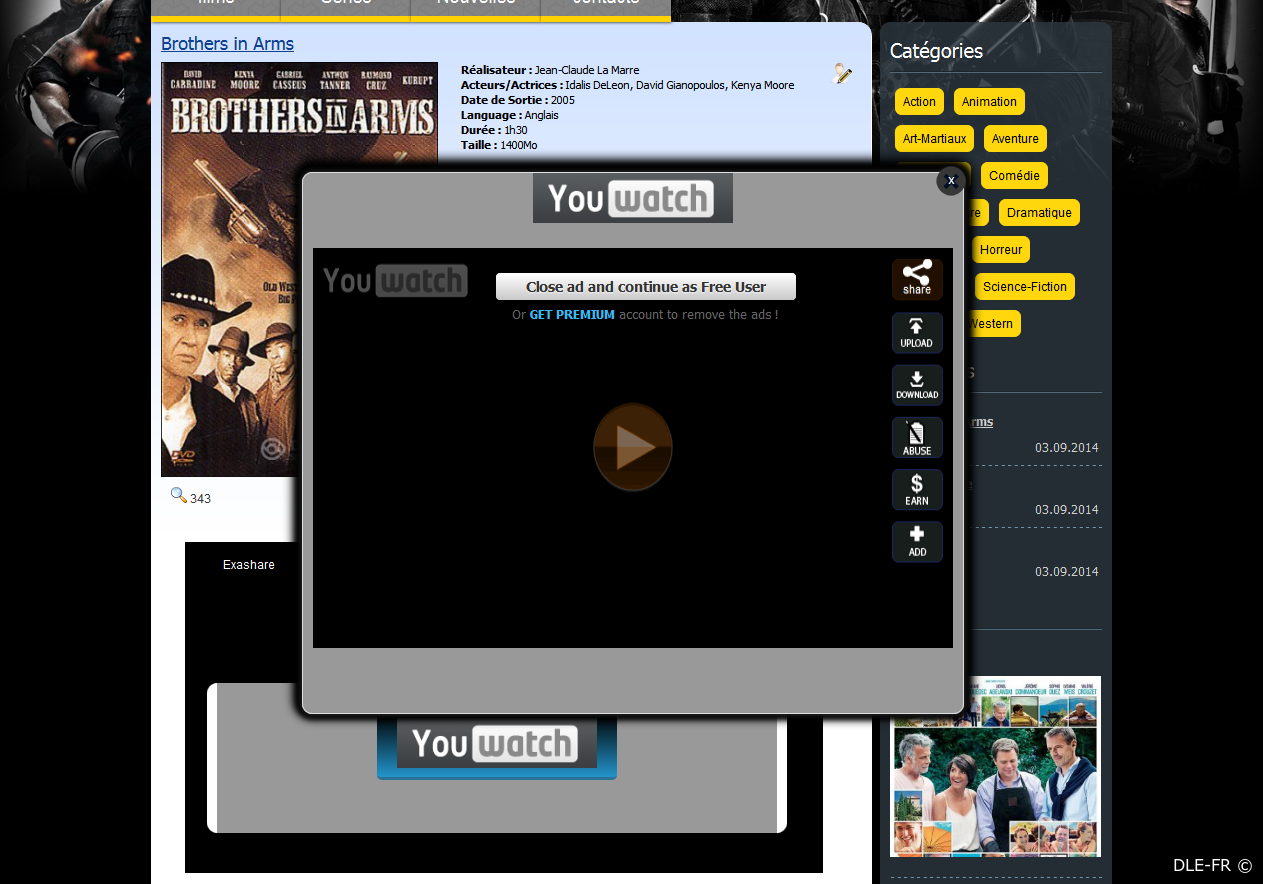Click the share icon in the player
Image resolution: width=1263 pixels, height=884 pixels.
[917, 280]
